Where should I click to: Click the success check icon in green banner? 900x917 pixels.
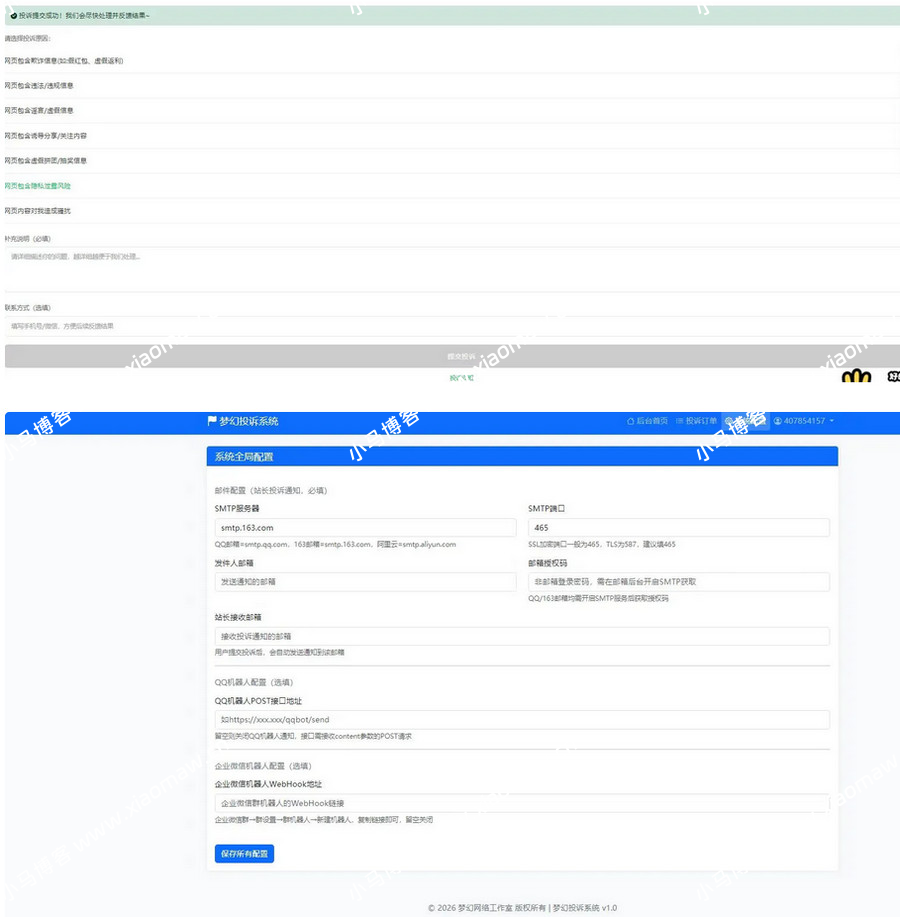click(x=13, y=16)
